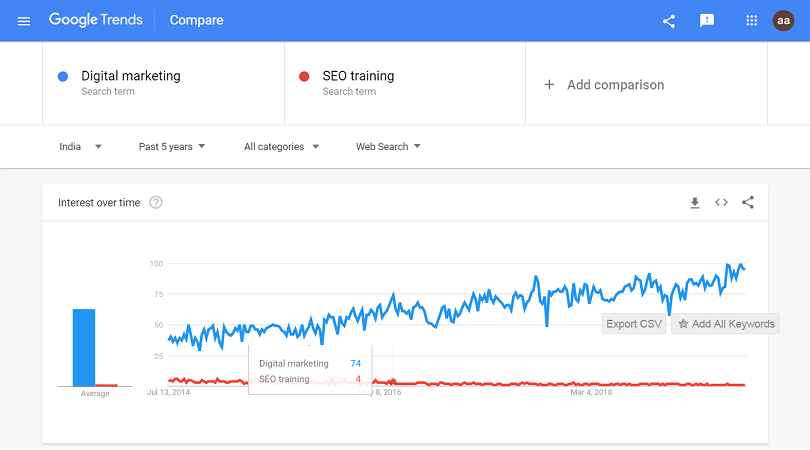Open the Past 5 years dropdown
Image resolution: width=810 pixels, height=450 pixels.
(x=172, y=147)
